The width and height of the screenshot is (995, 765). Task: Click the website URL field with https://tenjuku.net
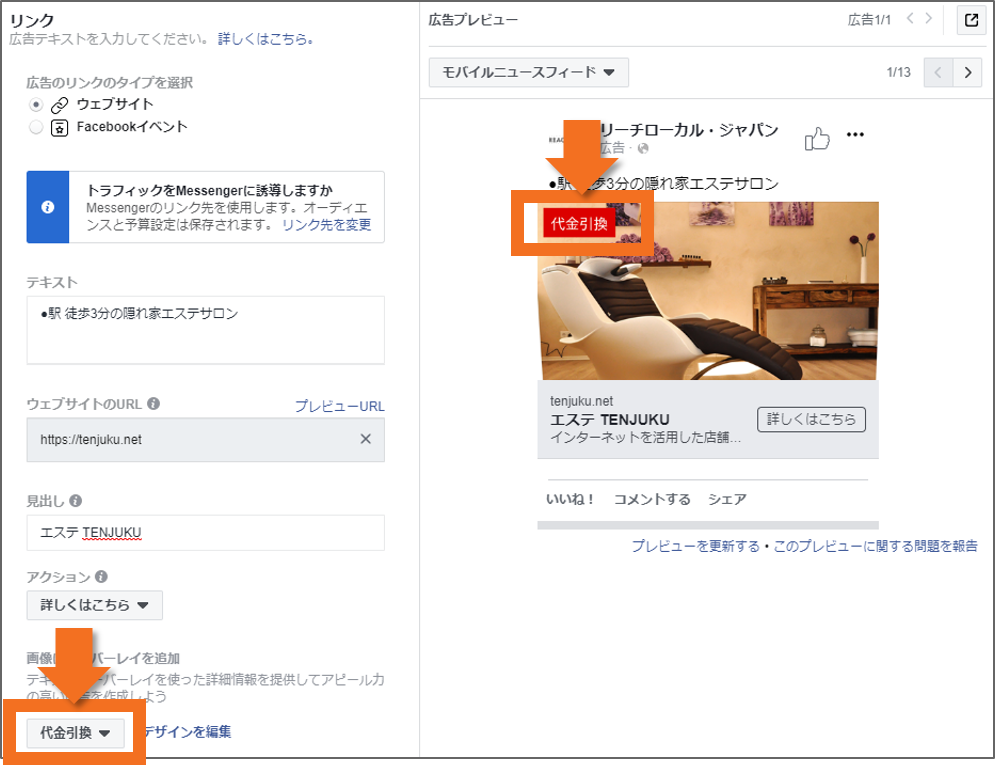pos(206,440)
